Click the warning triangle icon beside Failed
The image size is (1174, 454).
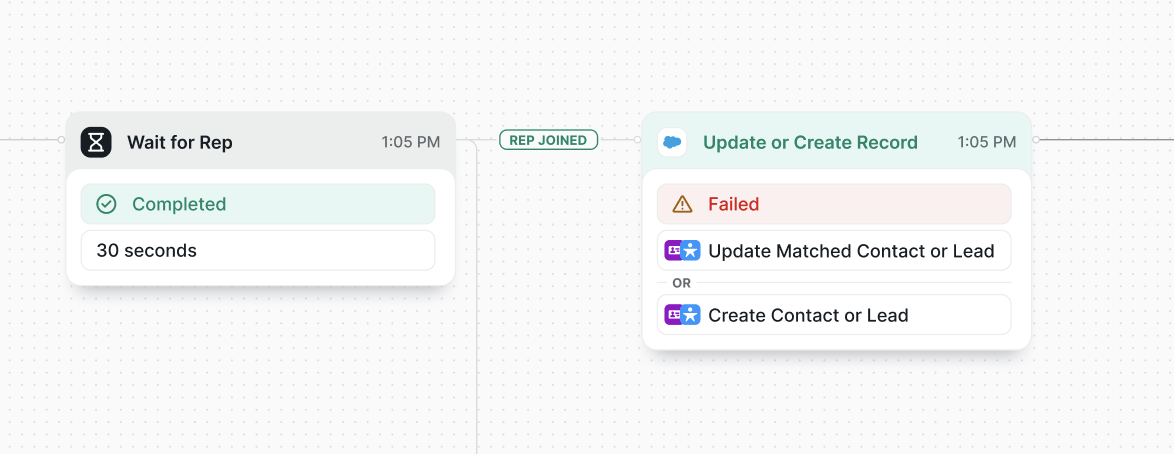click(x=683, y=204)
